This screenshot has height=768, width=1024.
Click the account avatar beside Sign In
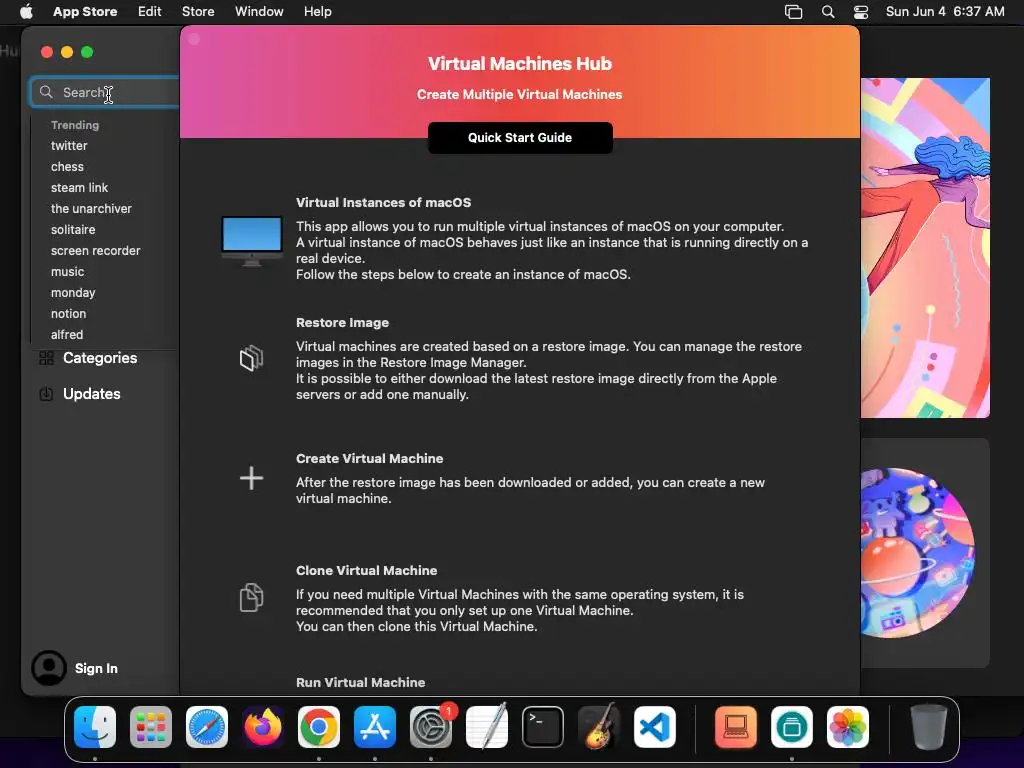click(49, 668)
